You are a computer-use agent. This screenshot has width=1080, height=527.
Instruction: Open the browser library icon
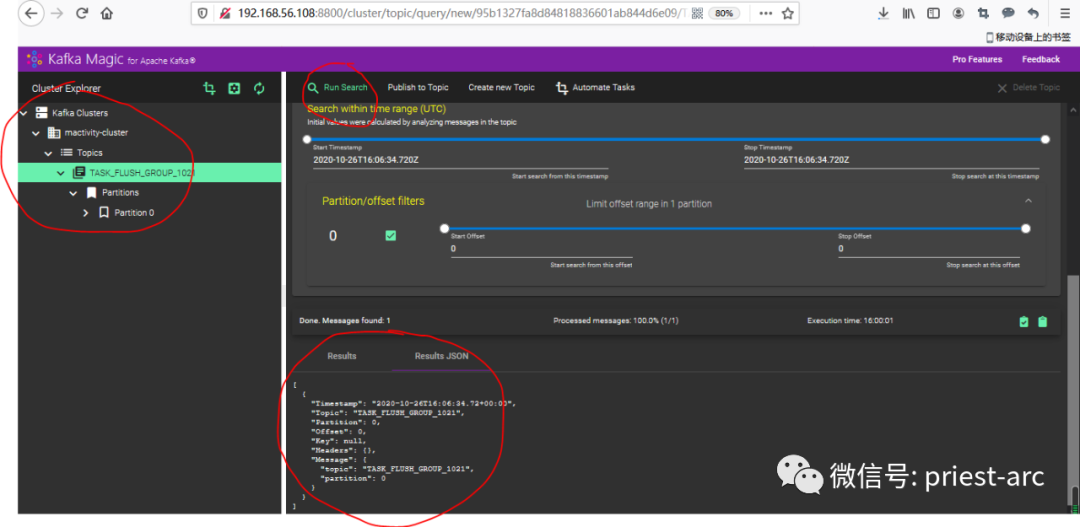[x=908, y=13]
